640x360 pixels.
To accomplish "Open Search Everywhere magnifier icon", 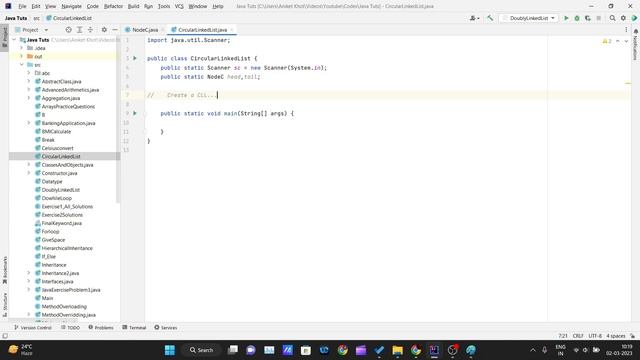I will pyautogui.click(x=612, y=18).
